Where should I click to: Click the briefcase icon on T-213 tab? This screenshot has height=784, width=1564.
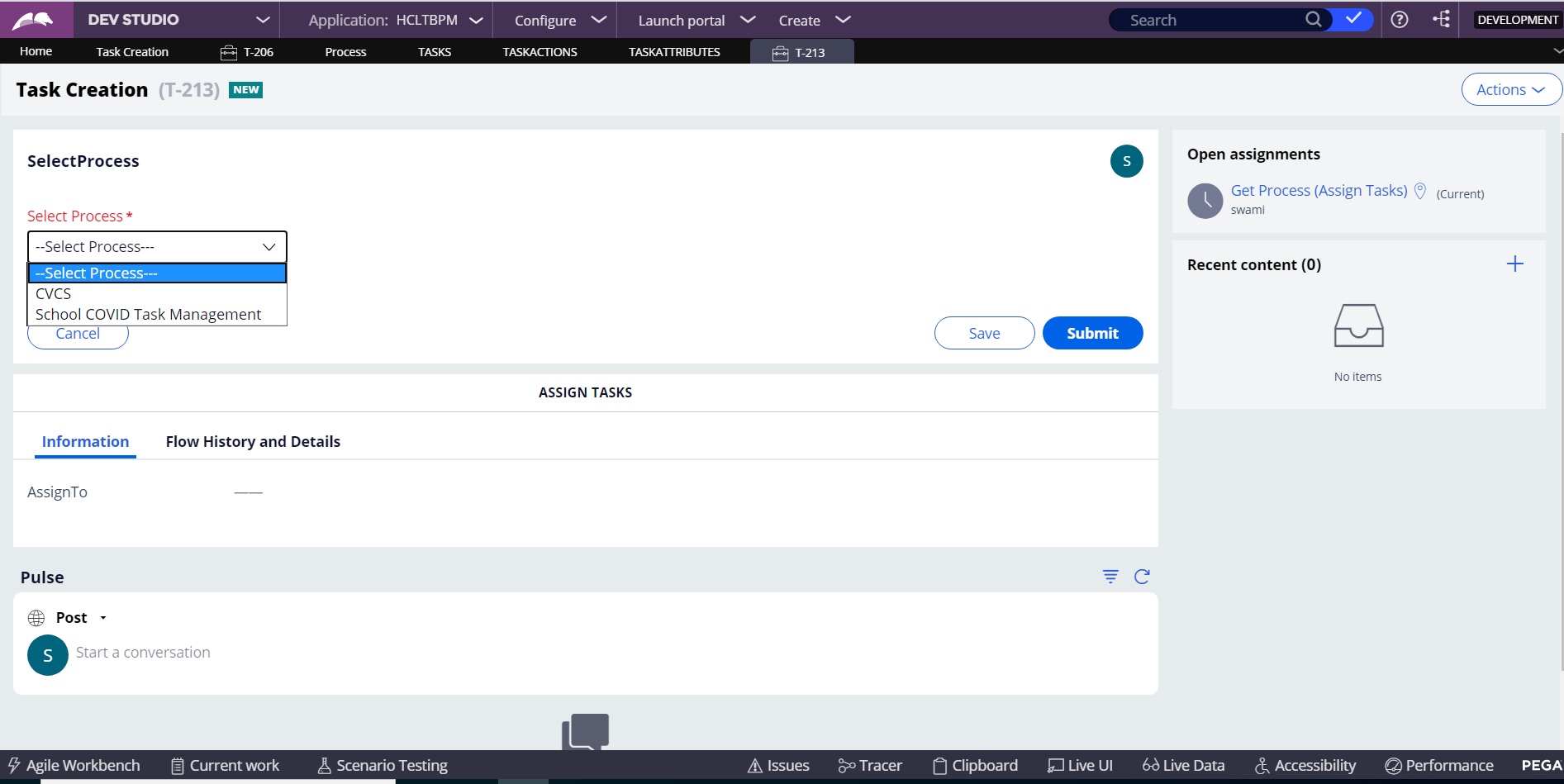click(780, 53)
